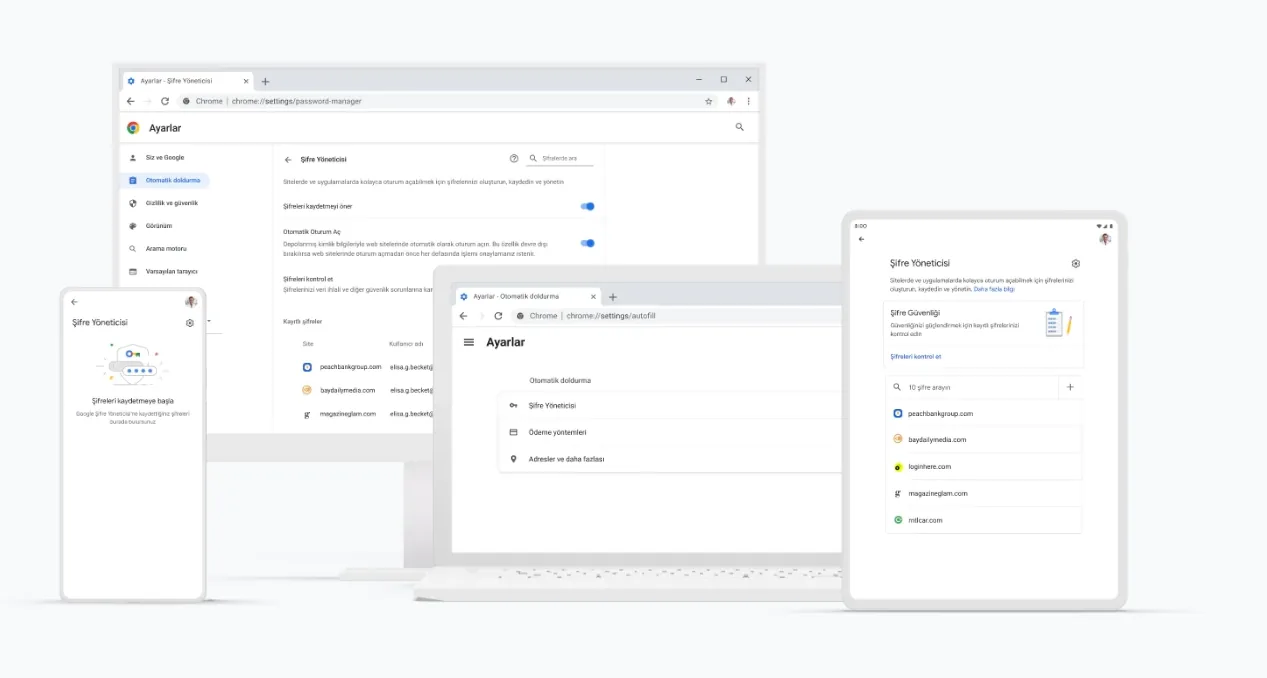Viewport: 1267px width, 678px height.
Task: Tap plus icon to add password on tablet
Action: [1070, 387]
